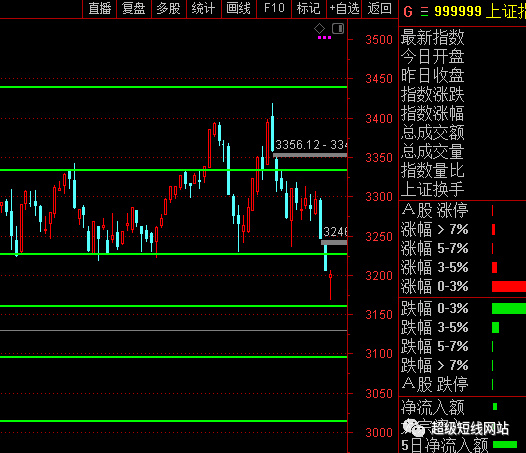The image size is (526, 453).
Task: Open the green list icon beside 999999
Action: pos(424,12)
